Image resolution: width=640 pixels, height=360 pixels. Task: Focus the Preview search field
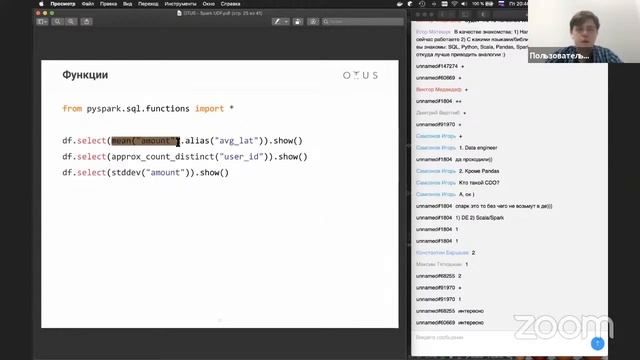(x=362, y=22)
